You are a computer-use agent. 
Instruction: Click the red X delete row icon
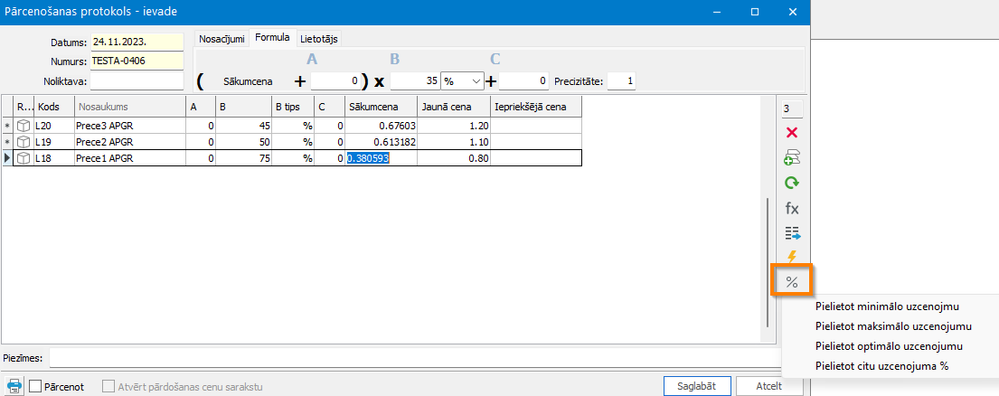point(792,132)
